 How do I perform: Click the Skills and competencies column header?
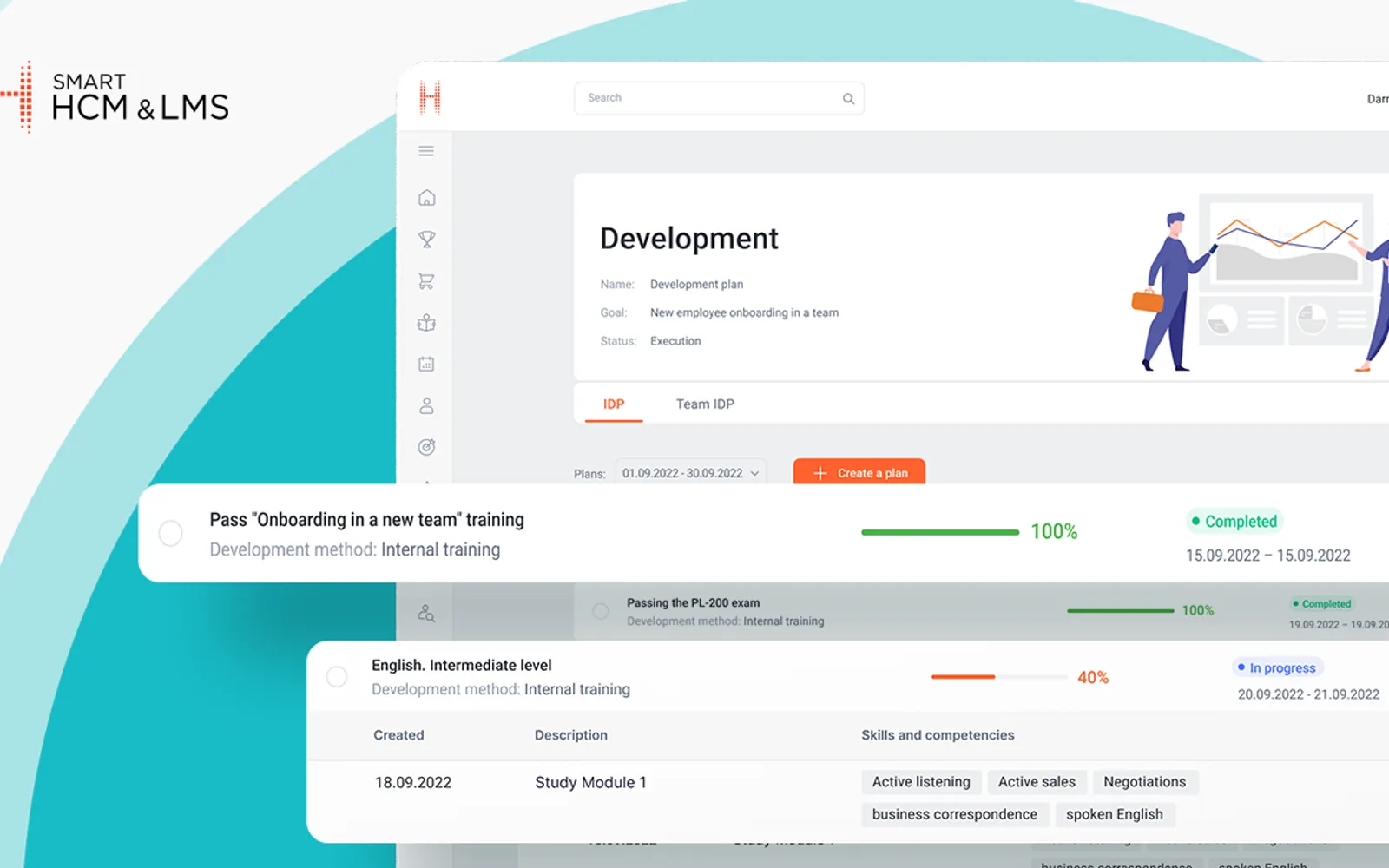(x=938, y=735)
